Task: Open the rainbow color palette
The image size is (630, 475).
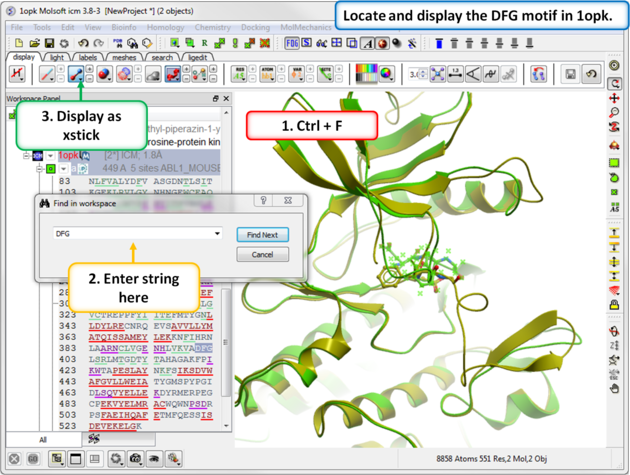Action: pos(370,74)
